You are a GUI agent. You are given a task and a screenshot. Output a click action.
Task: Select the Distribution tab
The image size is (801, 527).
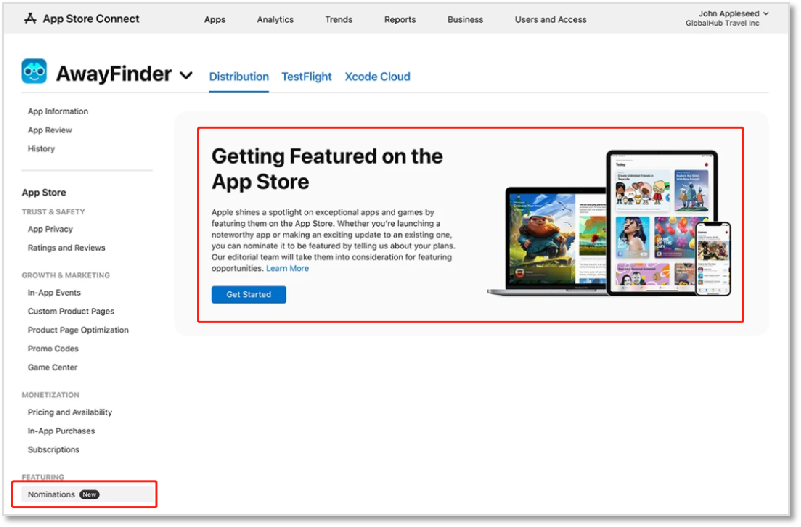pyautogui.click(x=239, y=77)
